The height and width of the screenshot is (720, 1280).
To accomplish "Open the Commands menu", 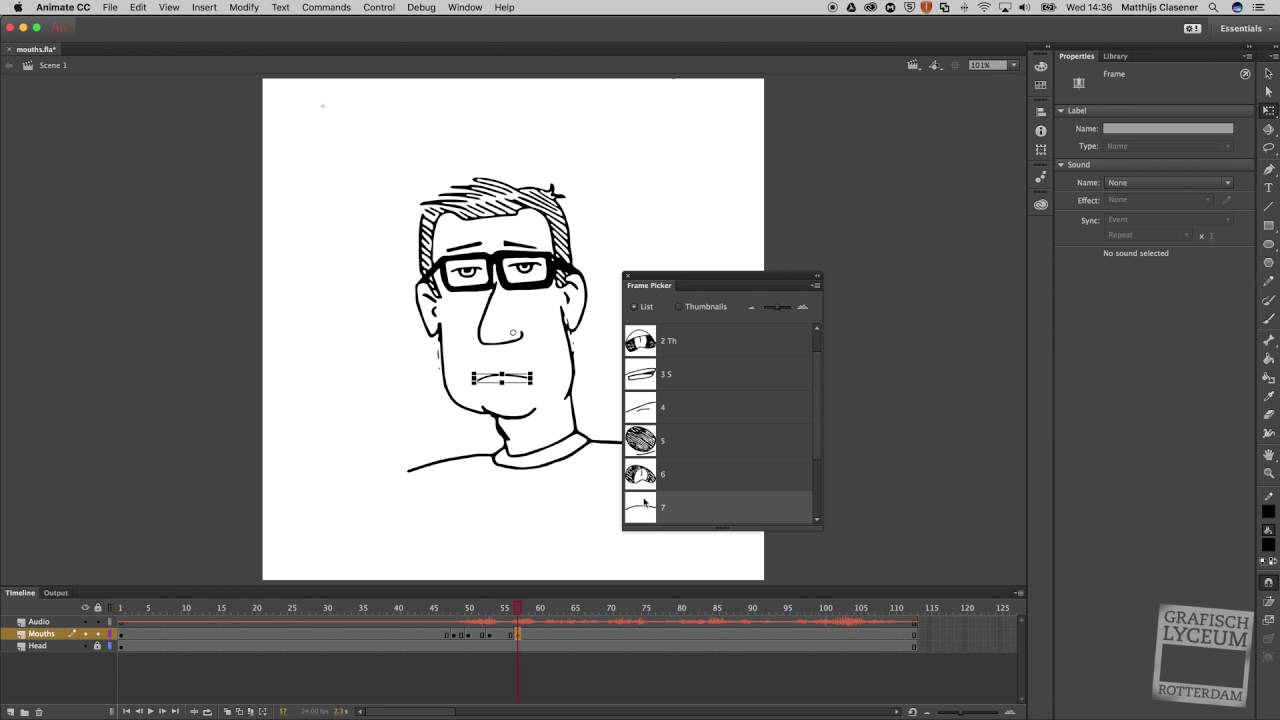I will [326, 7].
